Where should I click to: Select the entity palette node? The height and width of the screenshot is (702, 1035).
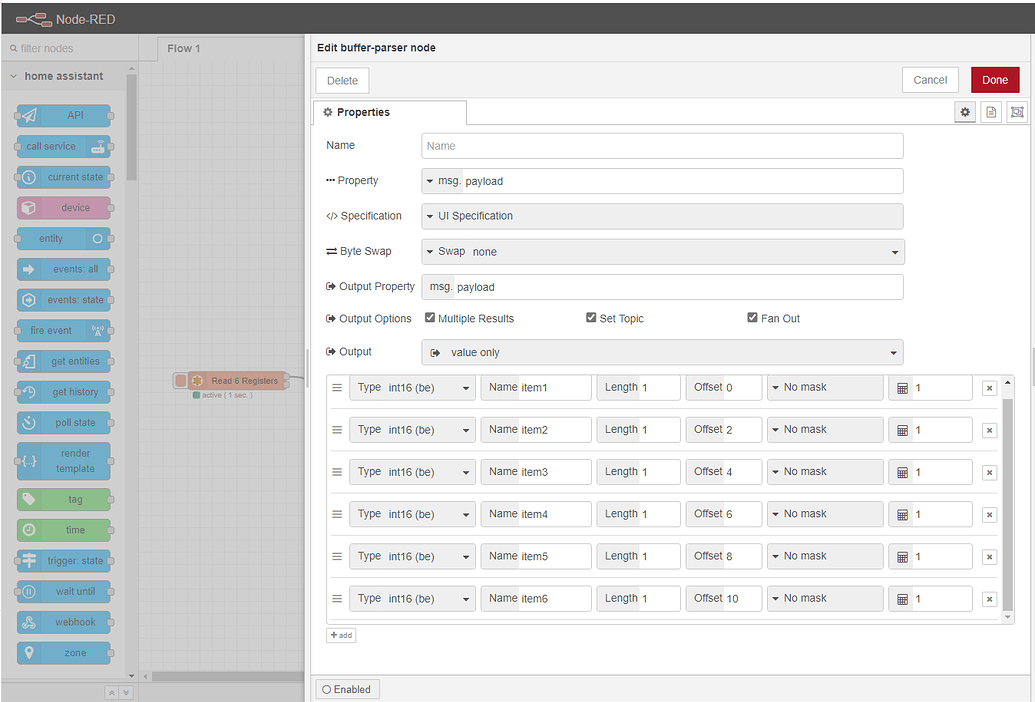point(64,238)
